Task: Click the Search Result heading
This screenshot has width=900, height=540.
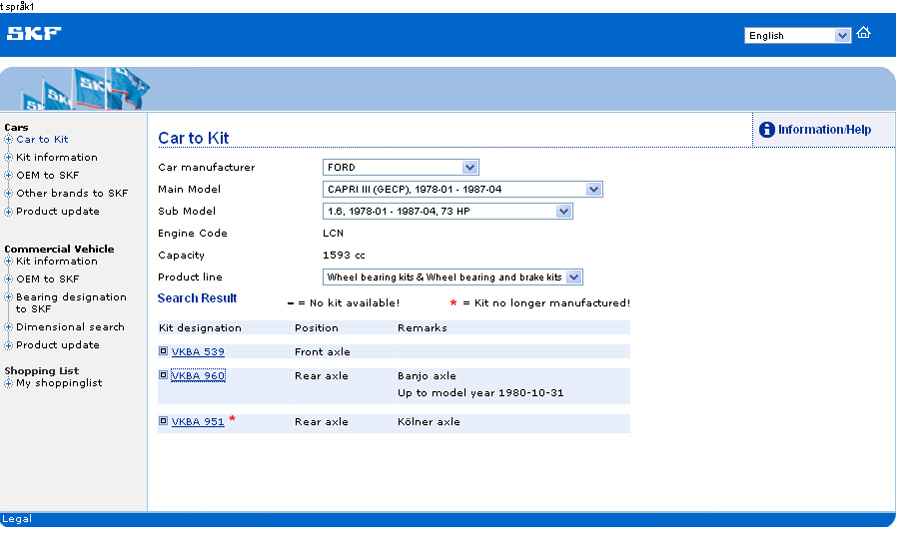Action: tap(197, 298)
